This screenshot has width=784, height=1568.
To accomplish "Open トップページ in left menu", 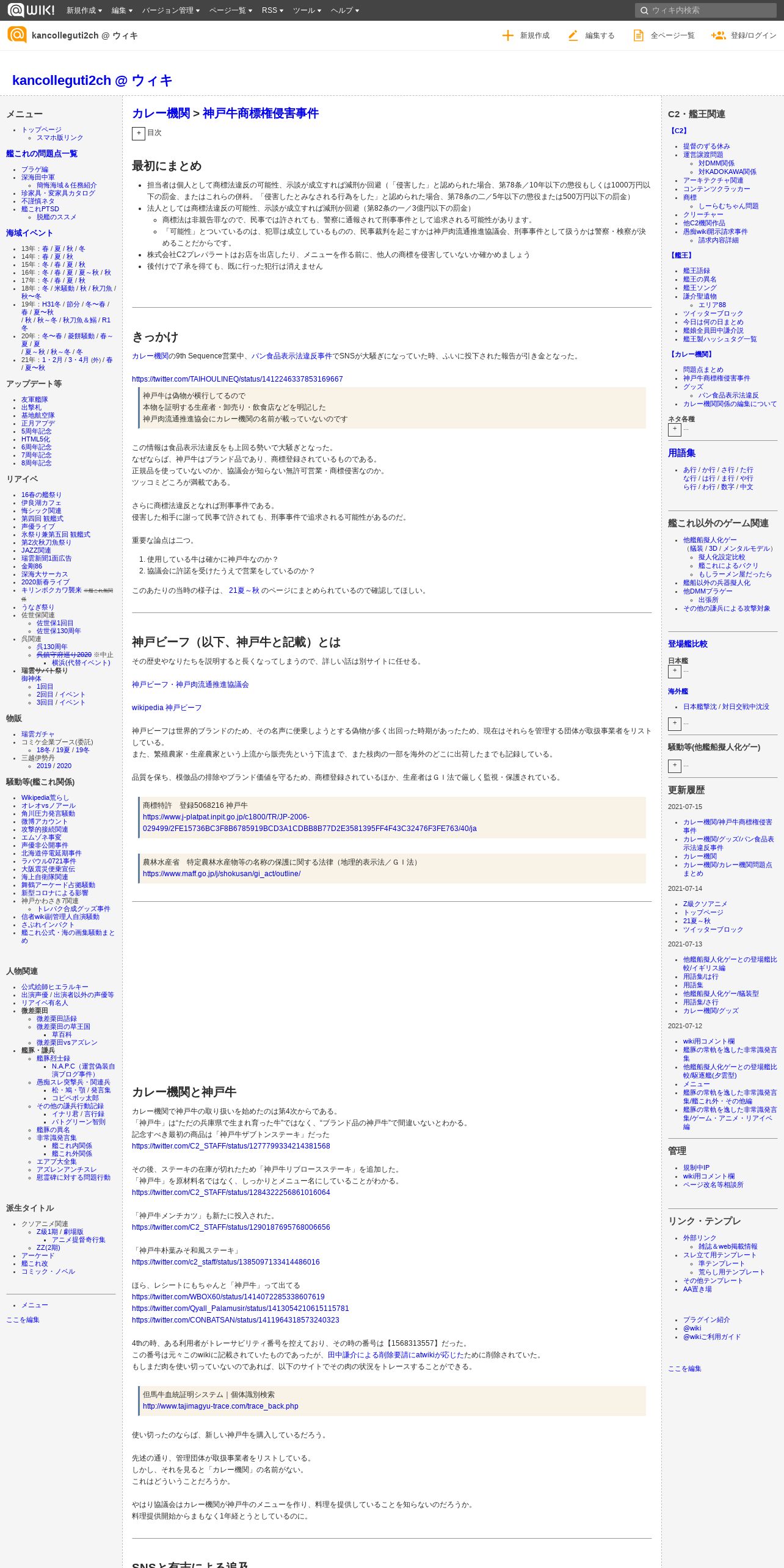I will (42, 129).
